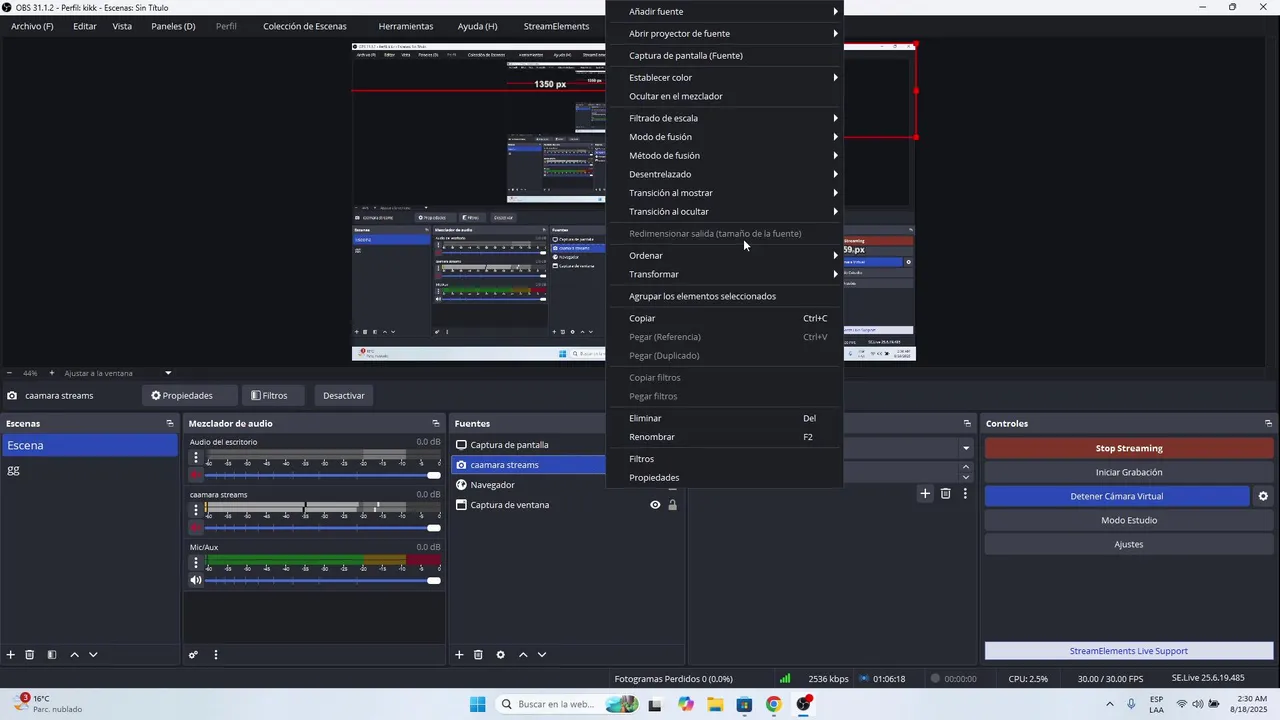Mute the Mic/Aux speaker icon
This screenshot has height=720, width=1280.
pos(196,580)
